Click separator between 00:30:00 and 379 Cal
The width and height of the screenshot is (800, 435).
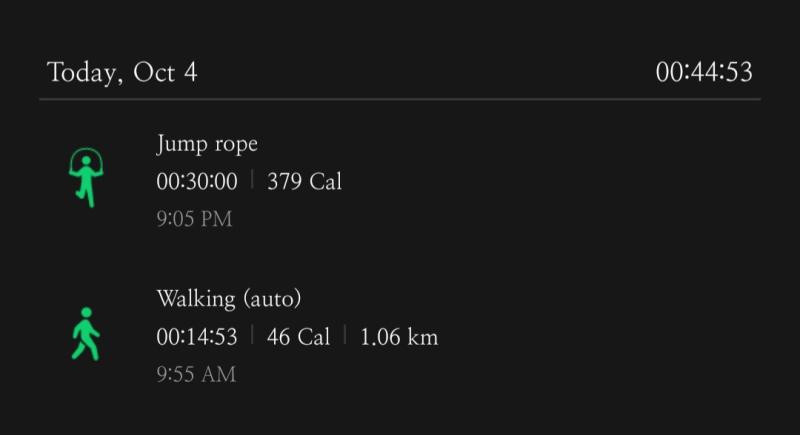point(252,180)
